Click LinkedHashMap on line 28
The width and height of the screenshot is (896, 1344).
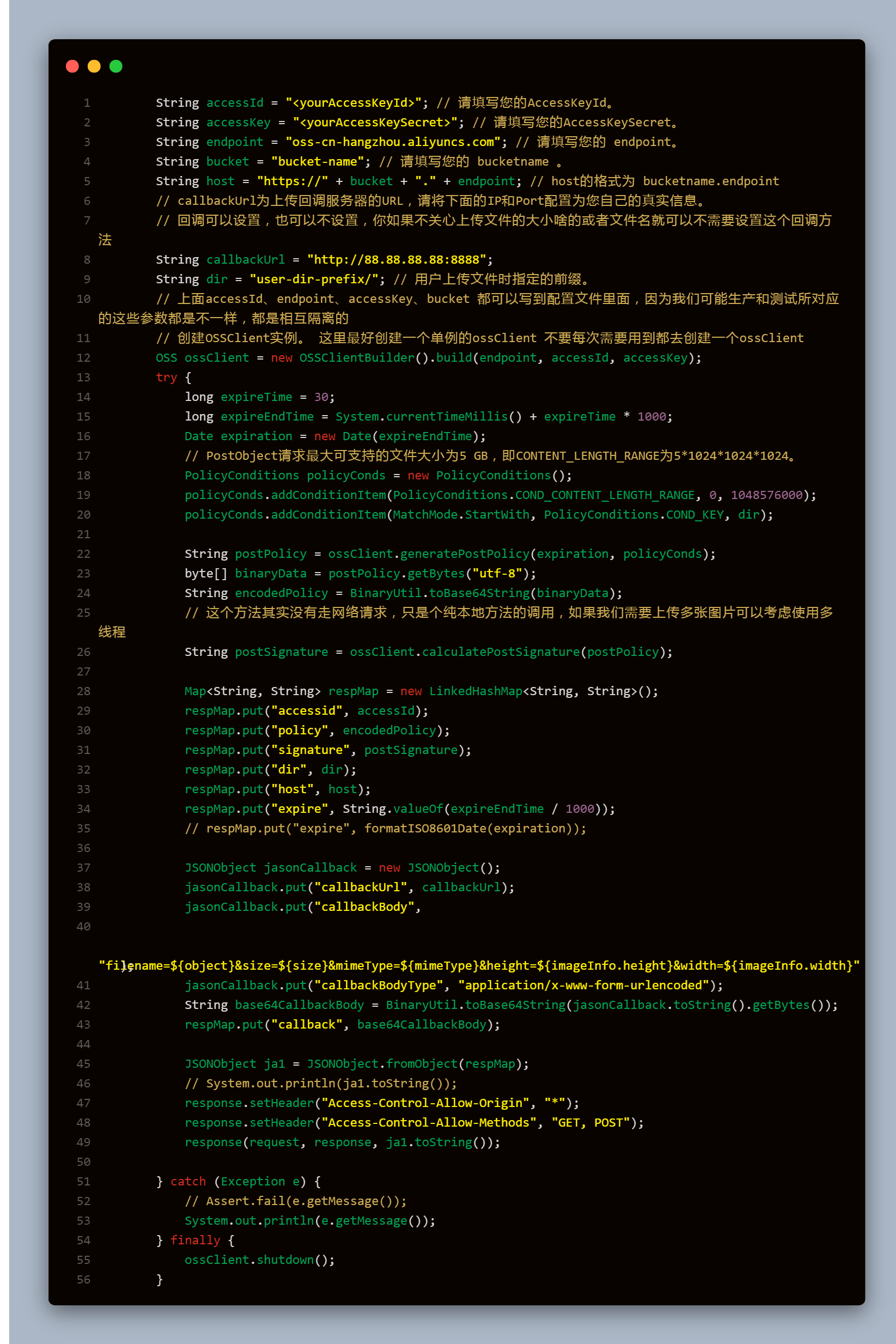475,691
